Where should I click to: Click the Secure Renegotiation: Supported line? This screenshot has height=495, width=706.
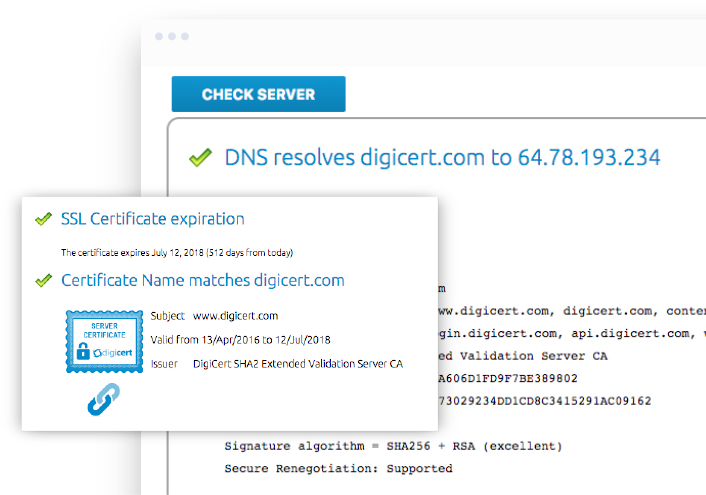(x=339, y=469)
